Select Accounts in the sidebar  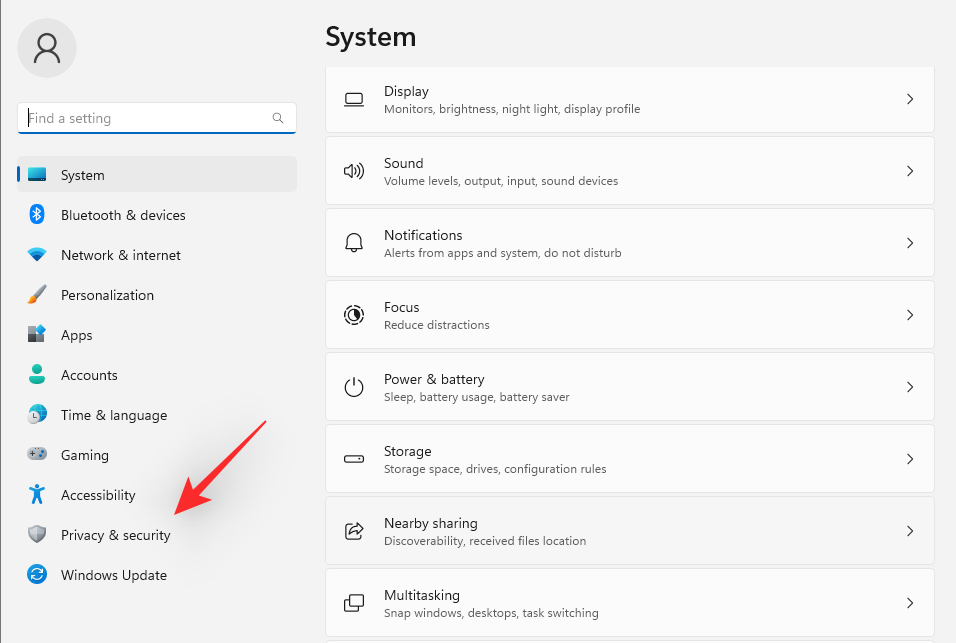click(89, 375)
